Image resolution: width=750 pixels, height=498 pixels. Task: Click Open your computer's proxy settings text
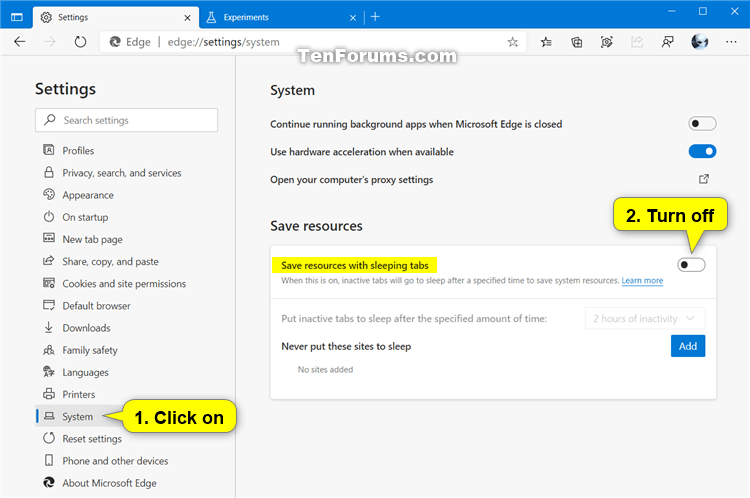pos(352,179)
